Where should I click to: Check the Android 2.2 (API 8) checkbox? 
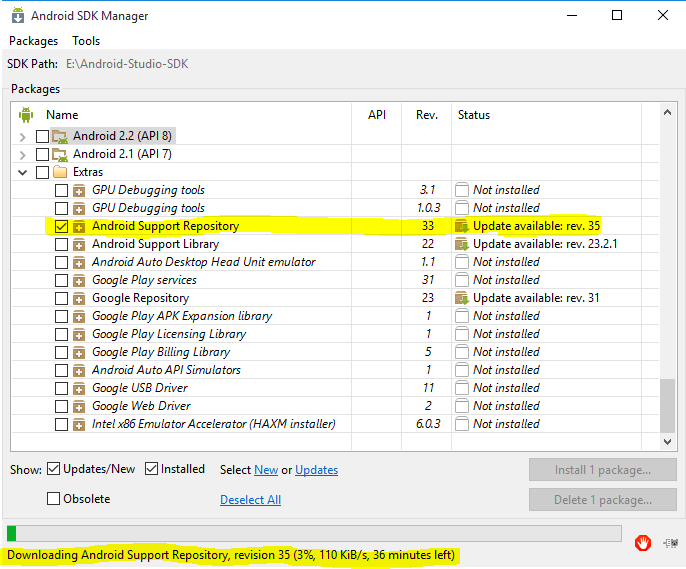(x=42, y=136)
